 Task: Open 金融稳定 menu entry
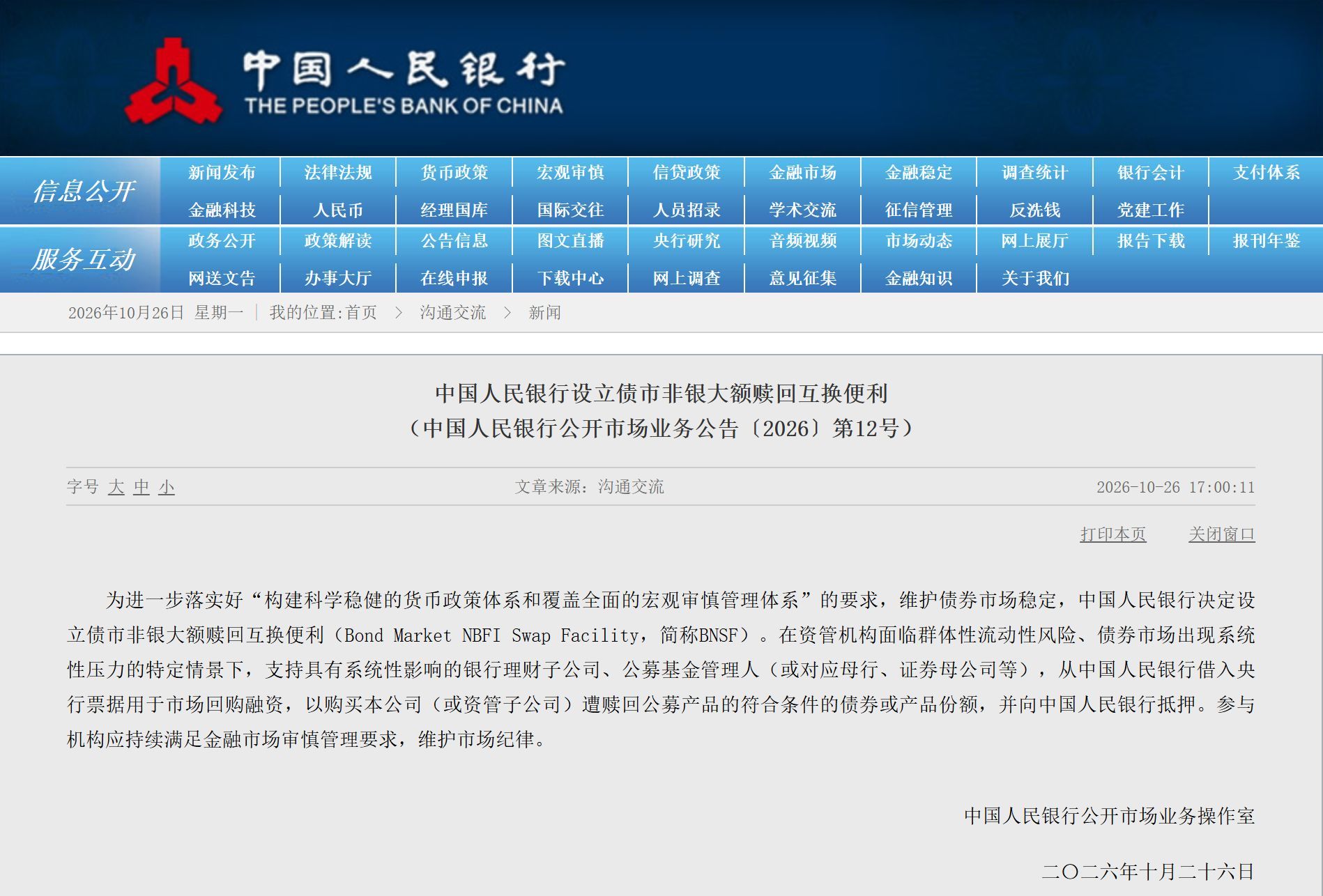tap(919, 173)
